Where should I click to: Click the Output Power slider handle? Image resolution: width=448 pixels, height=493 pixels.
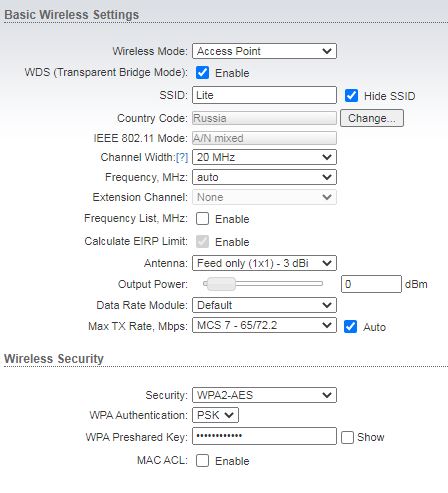tap(221, 284)
